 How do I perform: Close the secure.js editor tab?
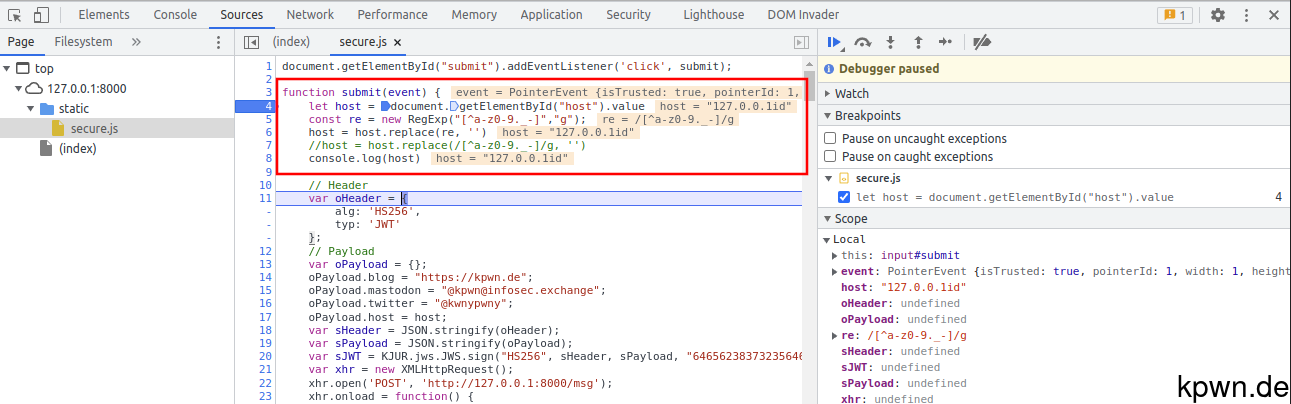point(397,43)
